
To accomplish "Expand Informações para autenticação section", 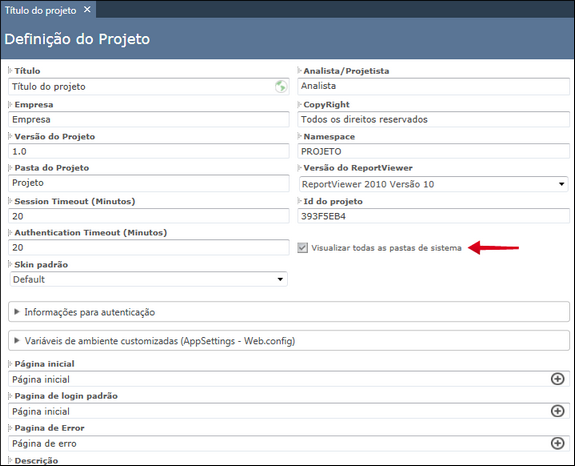I will (289, 312).
